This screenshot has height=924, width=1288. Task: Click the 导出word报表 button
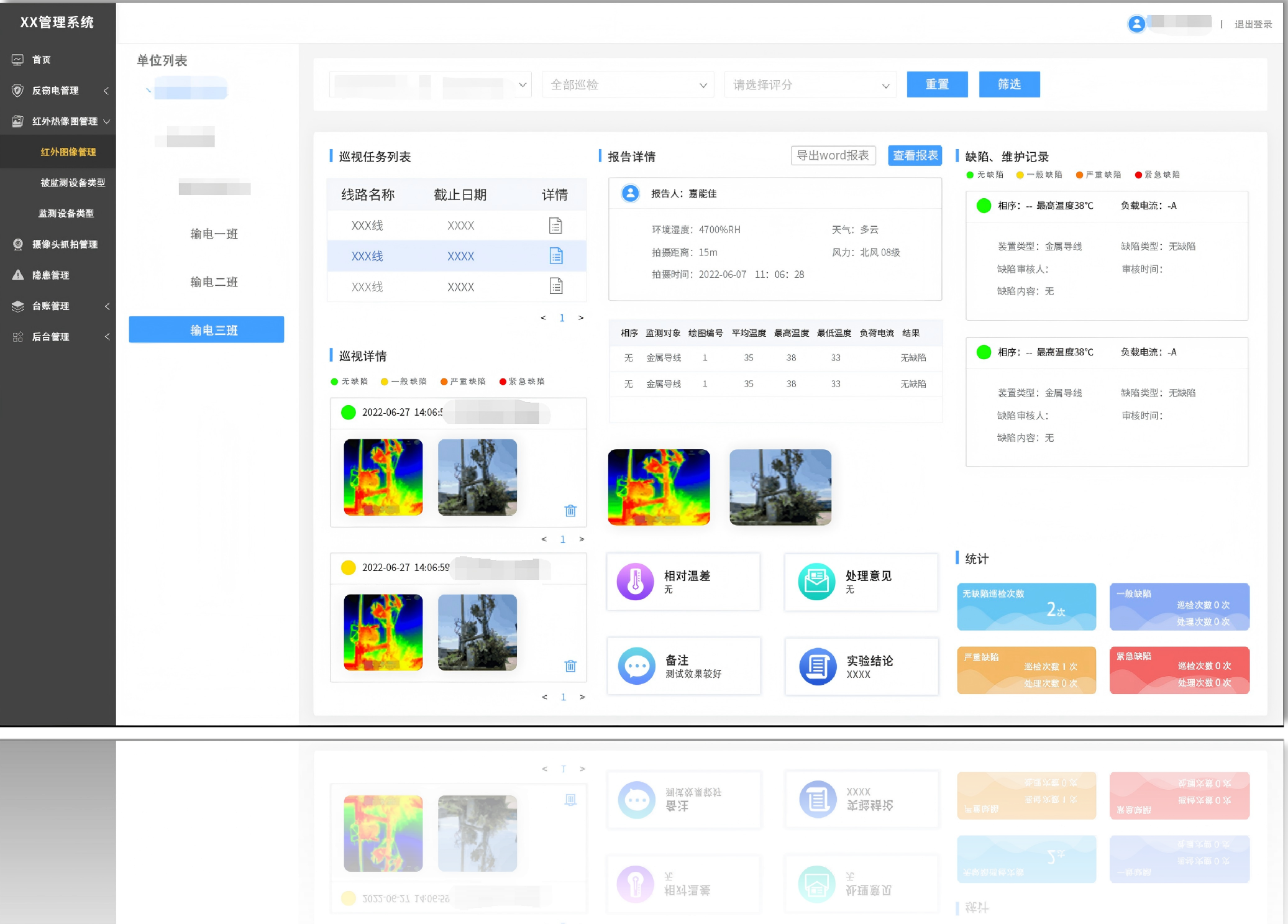point(833,155)
